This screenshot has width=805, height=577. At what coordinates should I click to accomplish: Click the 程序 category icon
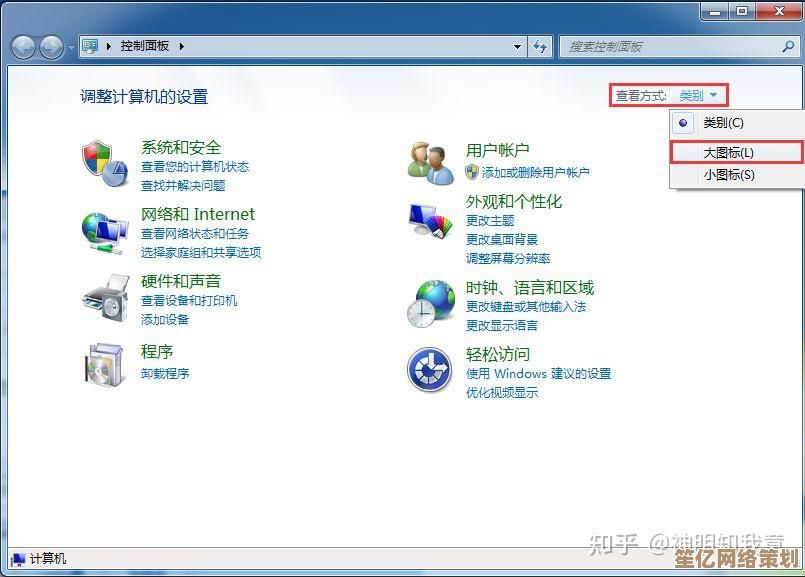click(x=105, y=364)
